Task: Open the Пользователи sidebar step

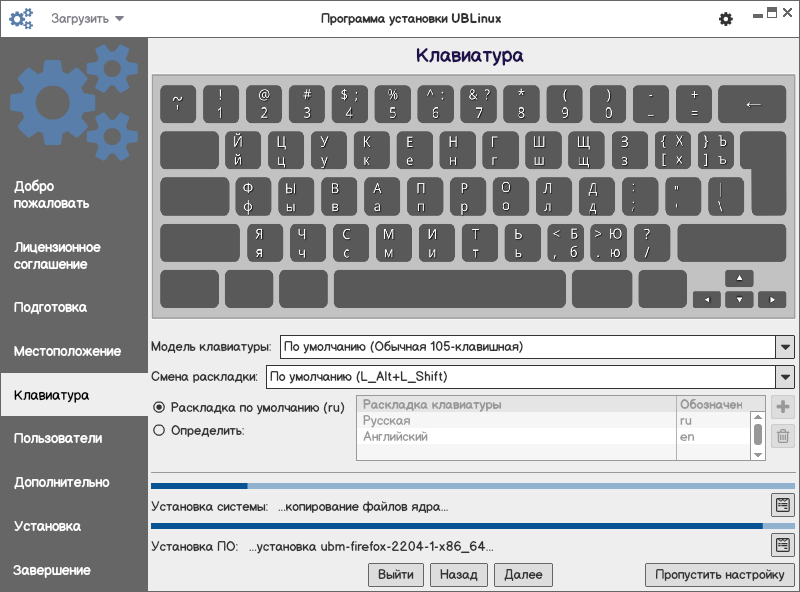Action: (58, 438)
